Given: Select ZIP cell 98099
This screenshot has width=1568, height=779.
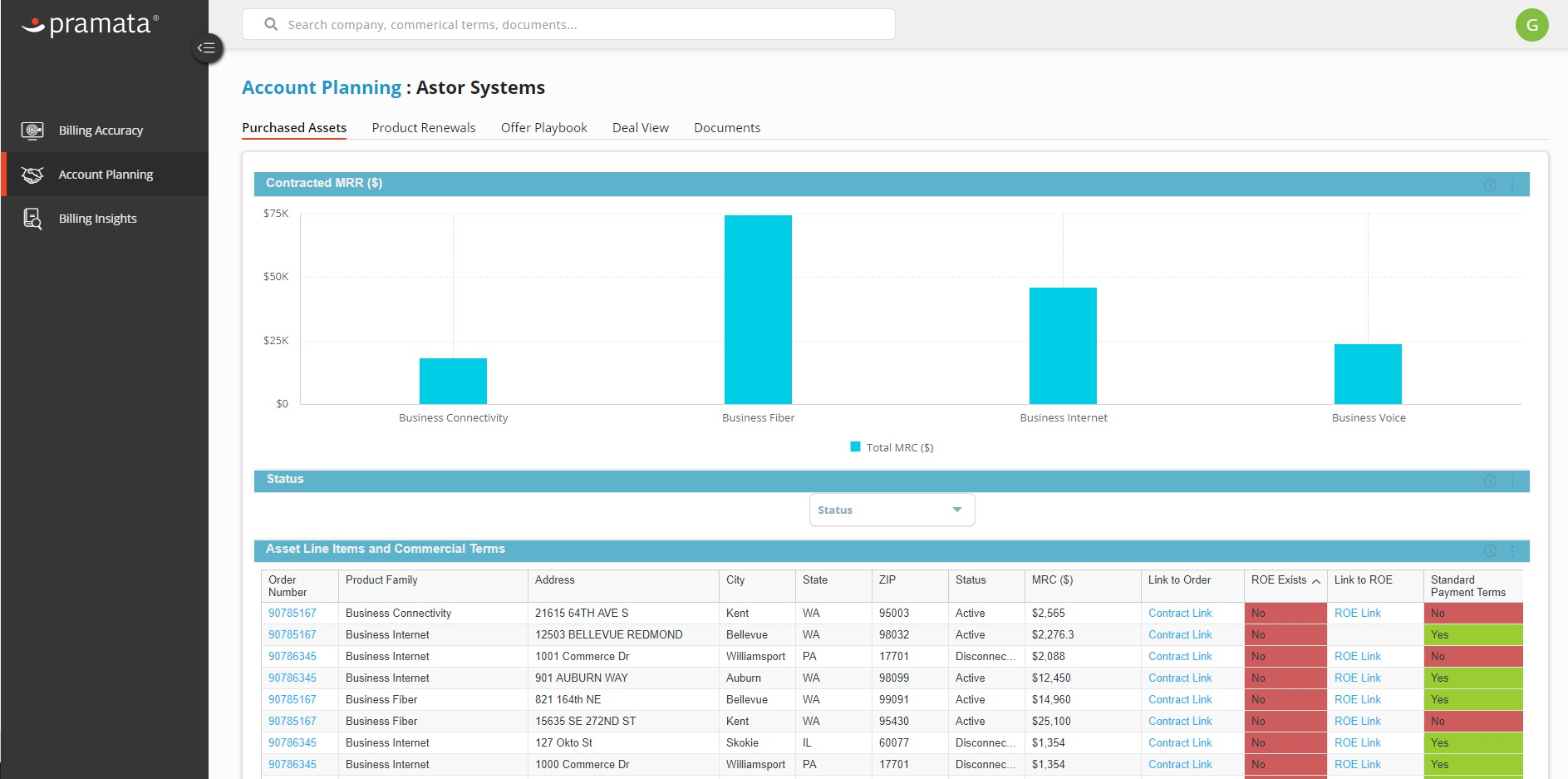Looking at the screenshot, I should [x=910, y=678].
